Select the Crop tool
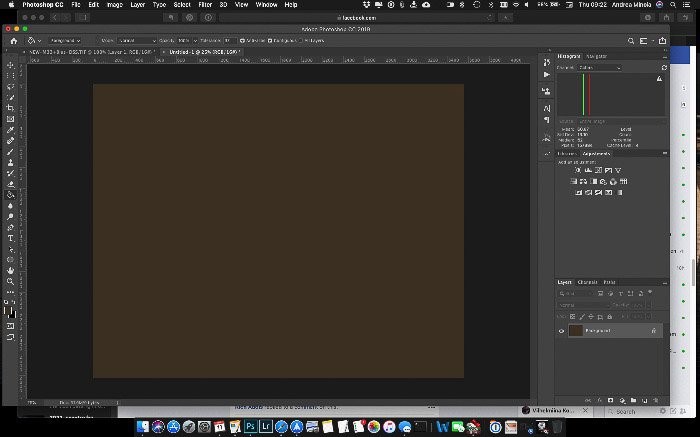Screen dimensions: 700x437 pos(10,108)
